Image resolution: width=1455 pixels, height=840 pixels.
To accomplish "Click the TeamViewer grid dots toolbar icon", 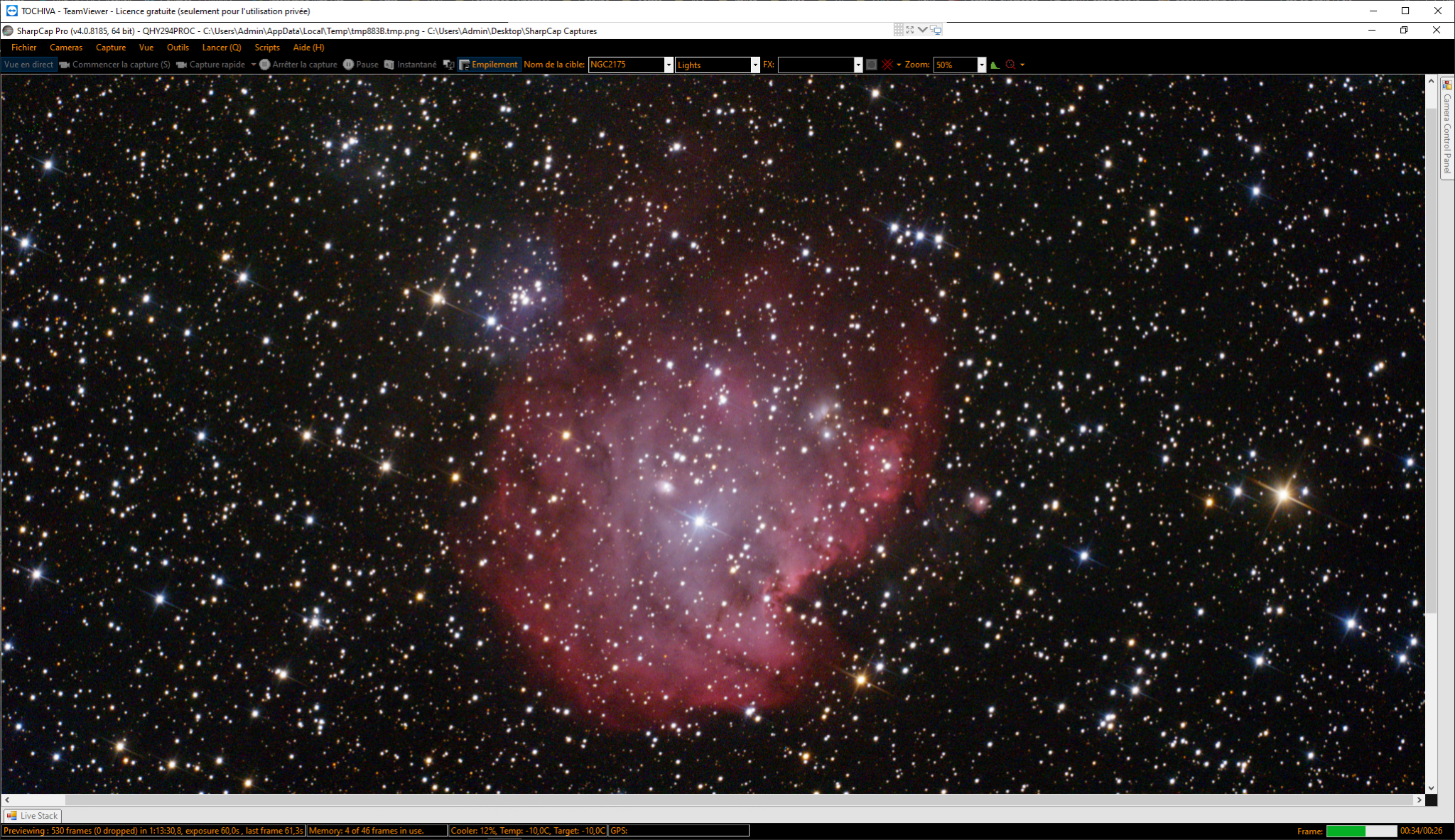I will pos(899,30).
